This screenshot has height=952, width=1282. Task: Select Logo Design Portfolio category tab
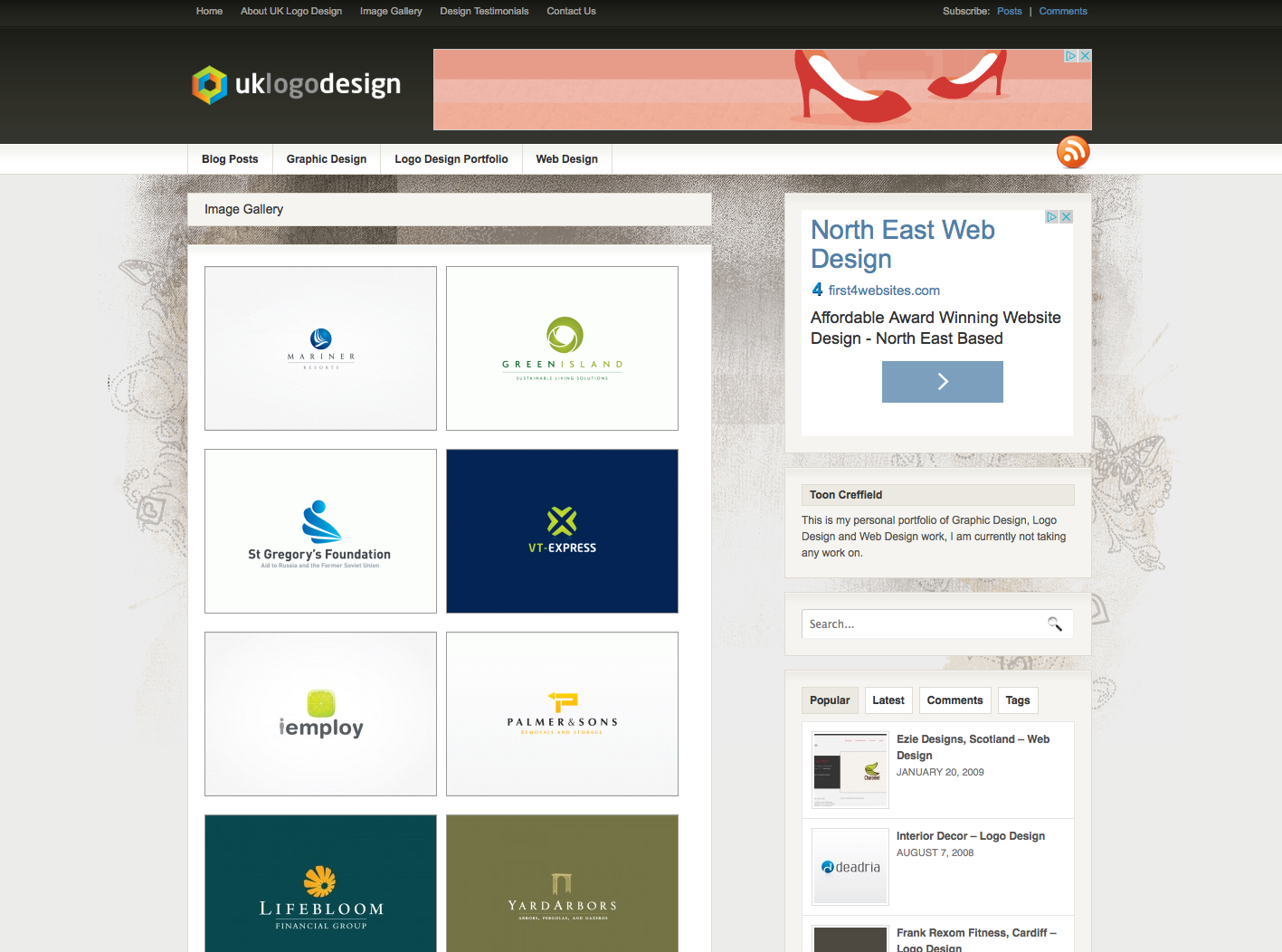coord(451,159)
